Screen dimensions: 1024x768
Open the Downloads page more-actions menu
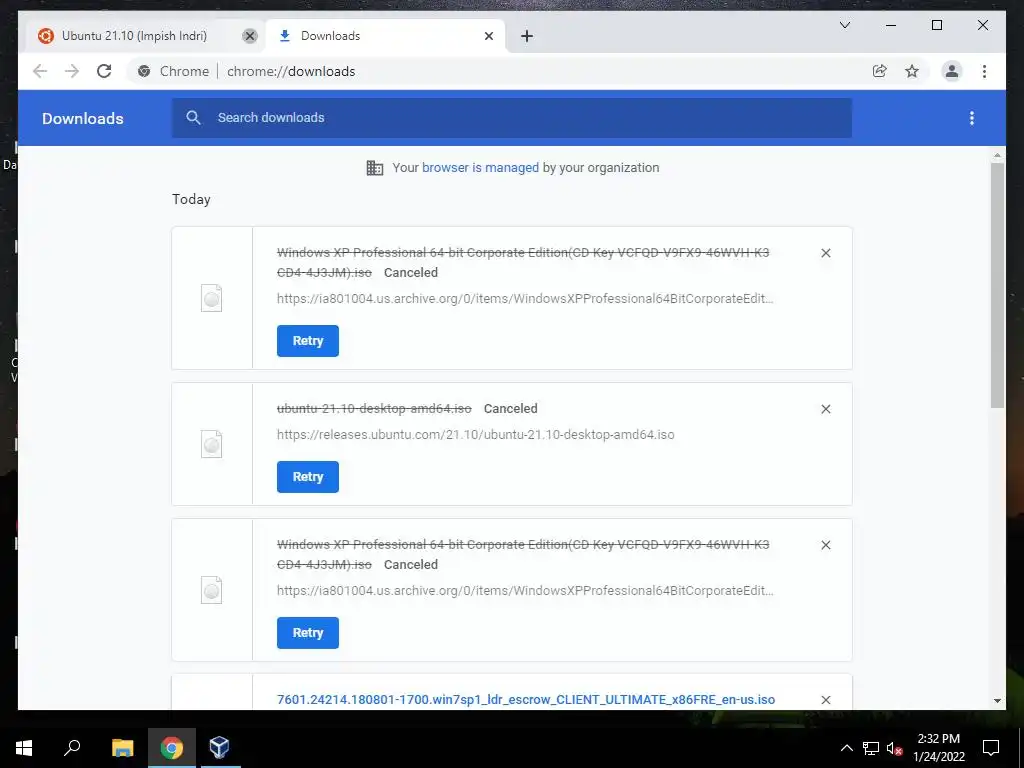coord(972,118)
